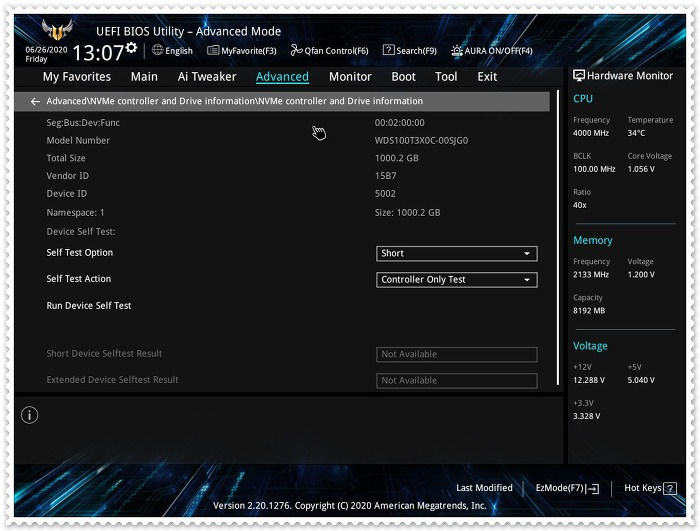The image size is (700, 531).
Task: Click the MyFavorite list icon
Action: coord(213,50)
